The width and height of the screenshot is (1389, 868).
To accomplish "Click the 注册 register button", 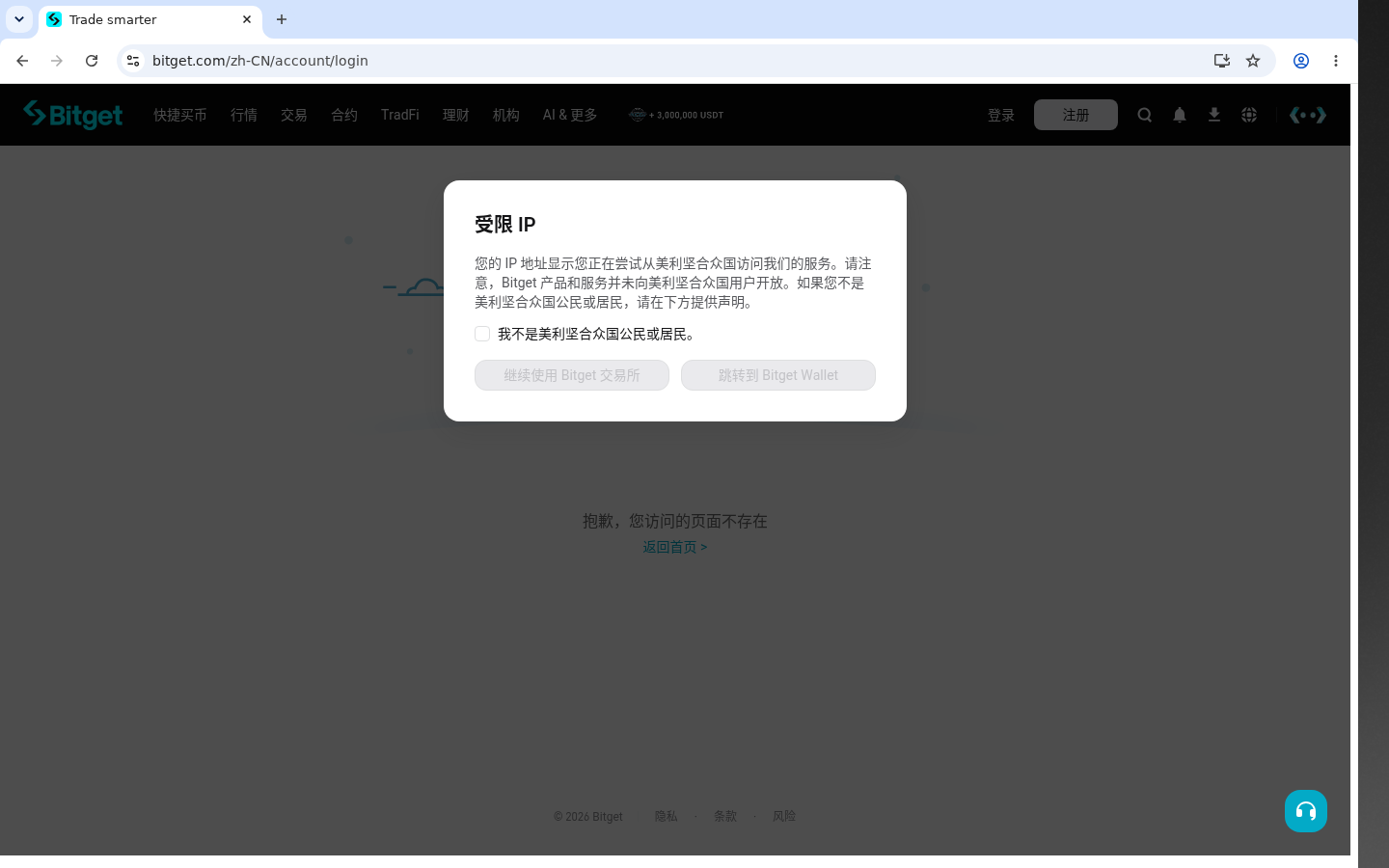I will 1076,115.
